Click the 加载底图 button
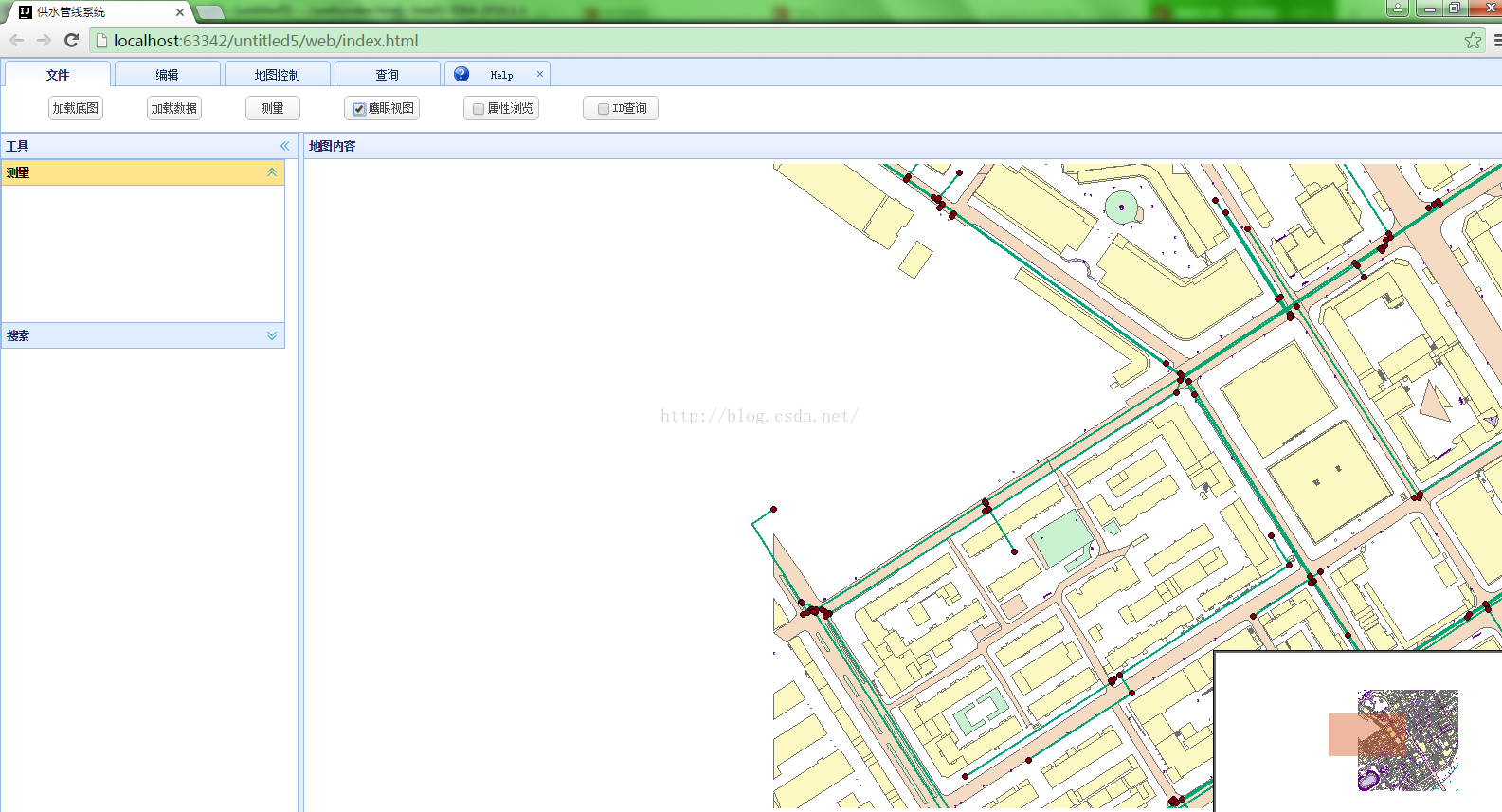1502x812 pixels. [x=76, y=108]
